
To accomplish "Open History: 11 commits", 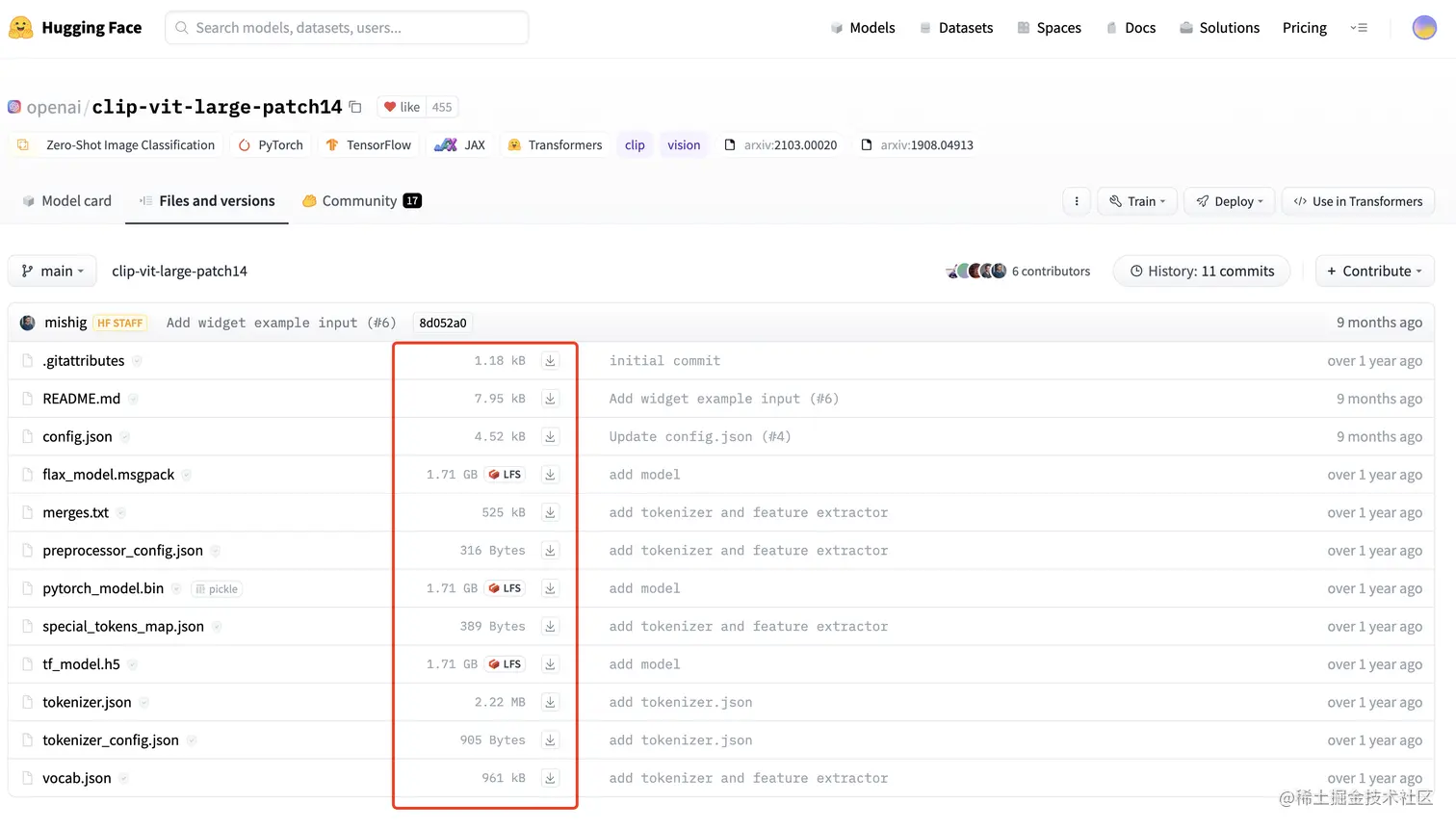I will (1202, 272).
